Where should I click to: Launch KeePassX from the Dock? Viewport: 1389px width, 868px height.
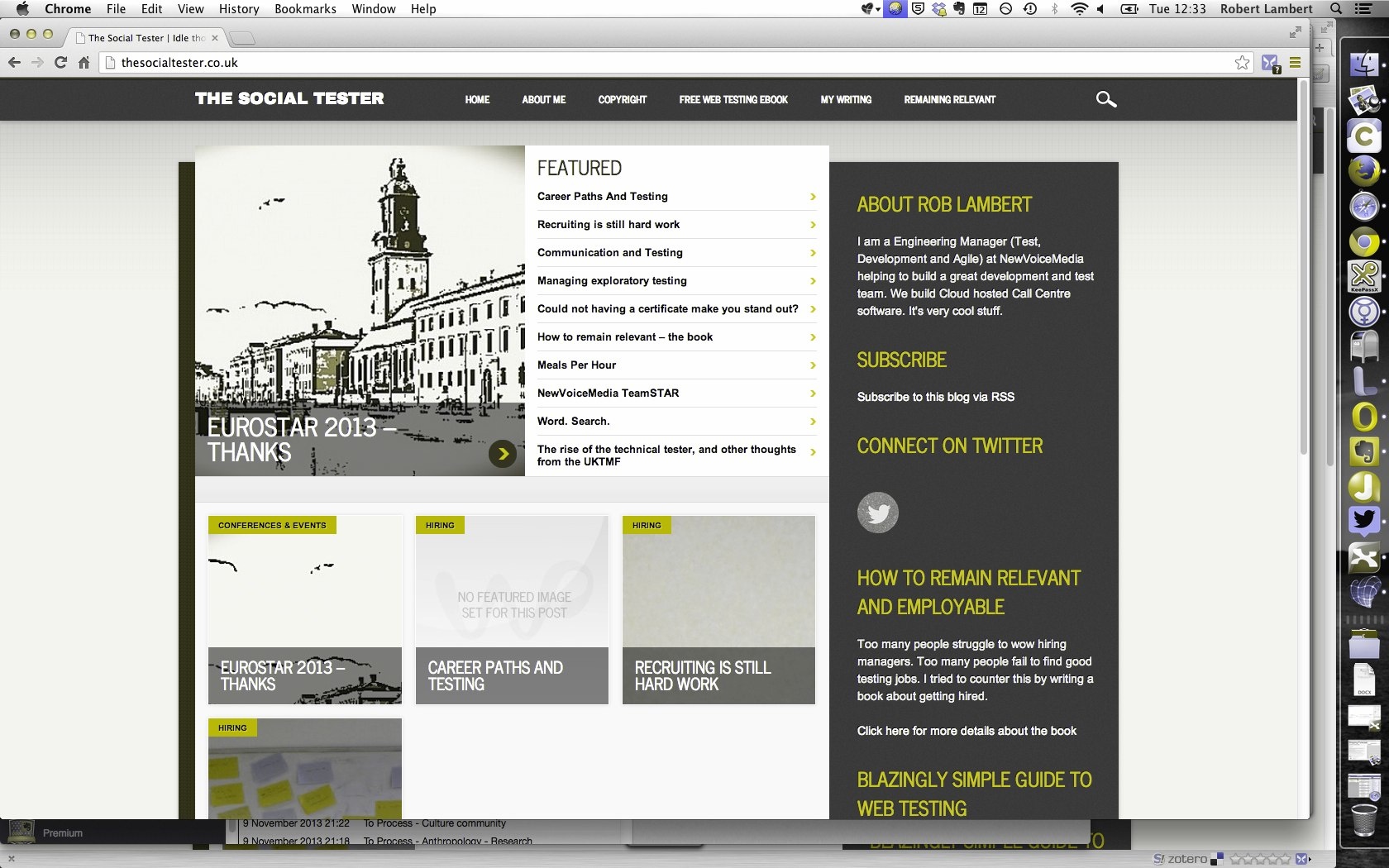(1364, 277)
